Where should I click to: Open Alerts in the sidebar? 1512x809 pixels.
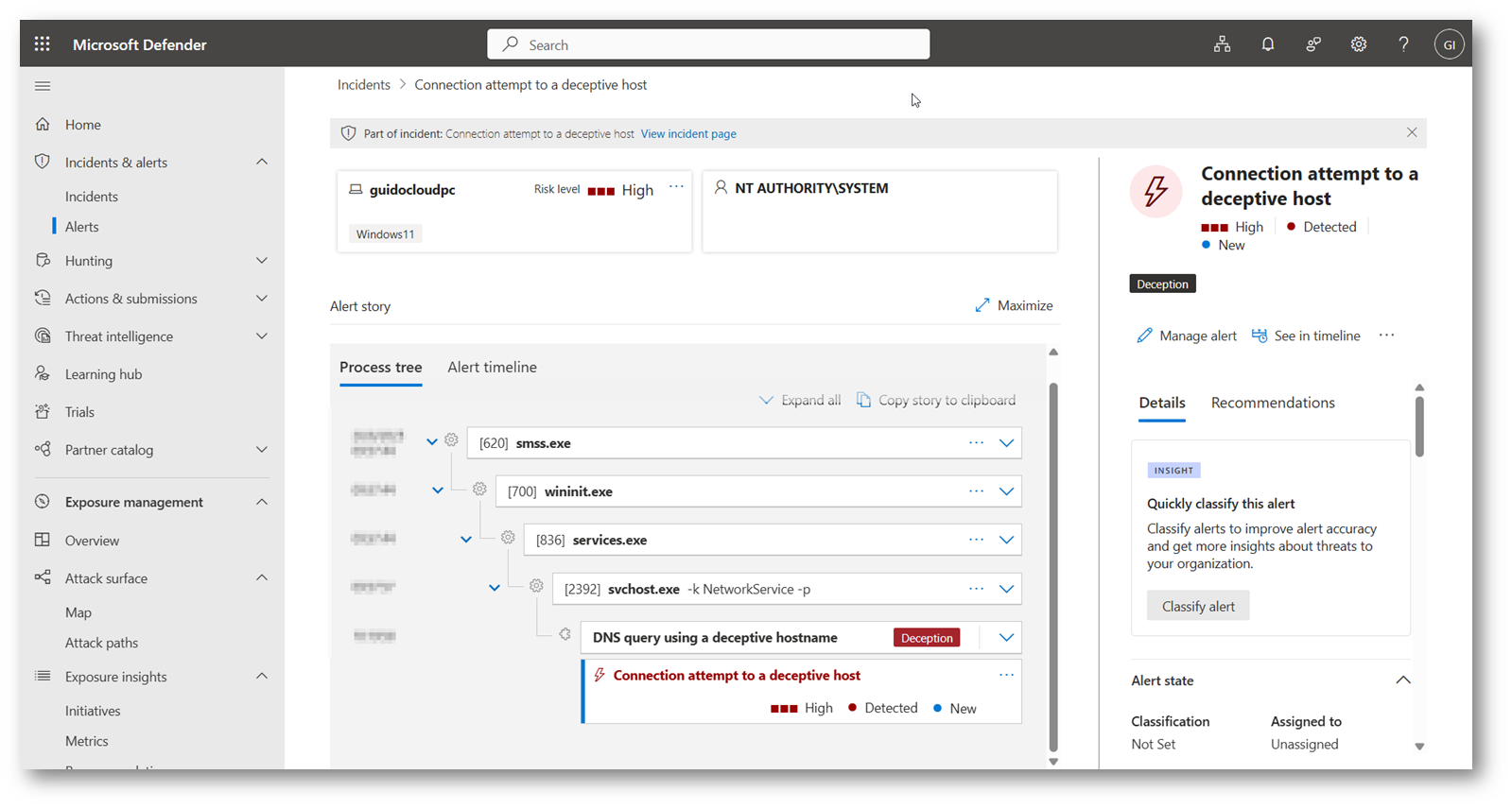pyautogui.click(x=81, y=226)
